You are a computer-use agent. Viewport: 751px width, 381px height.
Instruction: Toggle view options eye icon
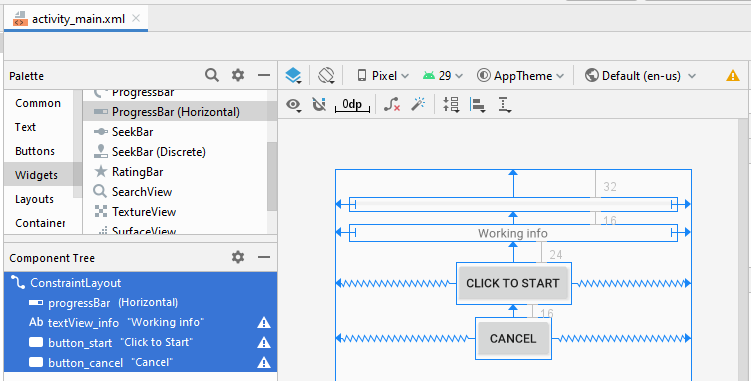click(293, 104)
